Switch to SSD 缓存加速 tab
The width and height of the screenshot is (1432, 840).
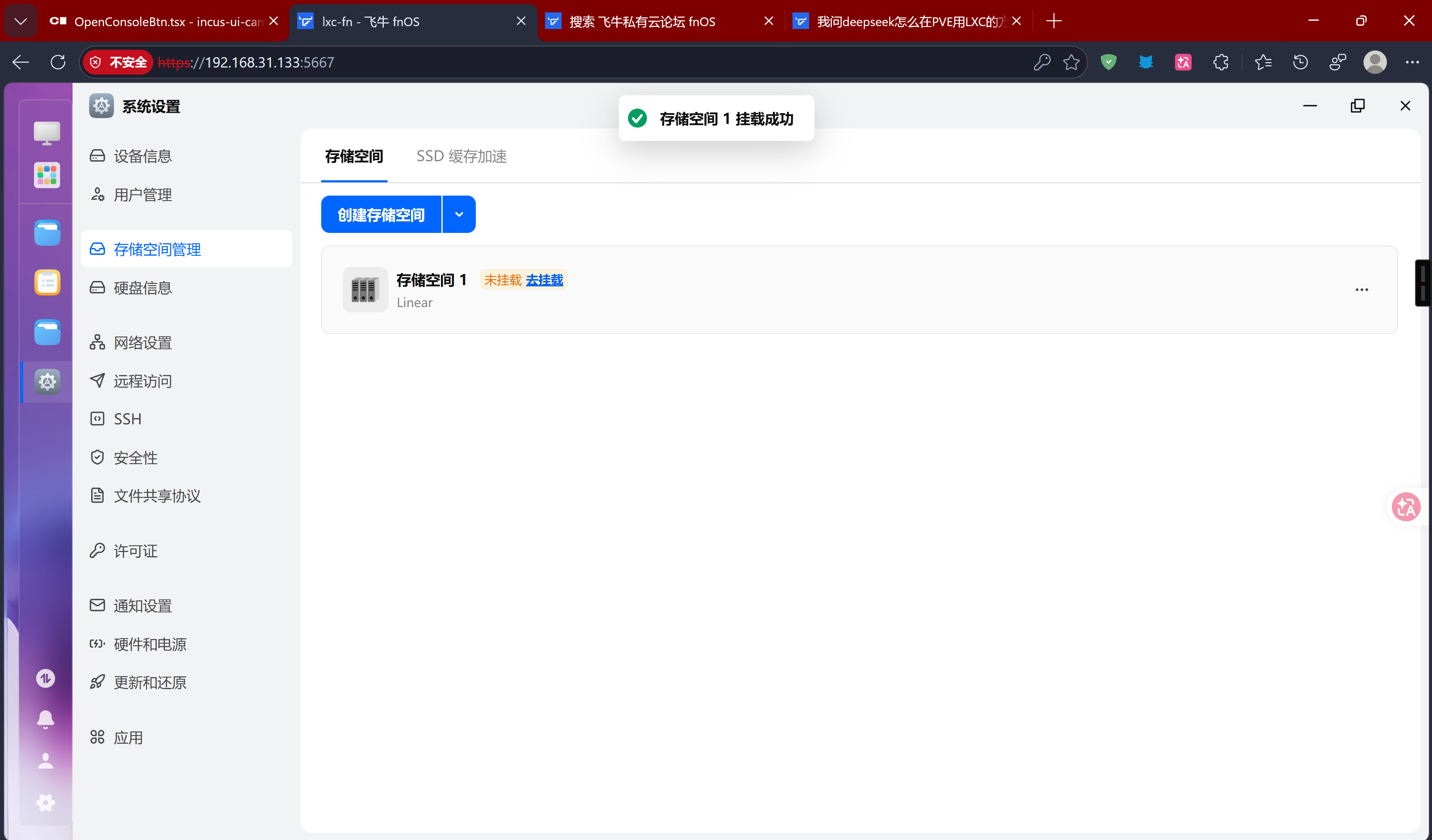point(461,156)
